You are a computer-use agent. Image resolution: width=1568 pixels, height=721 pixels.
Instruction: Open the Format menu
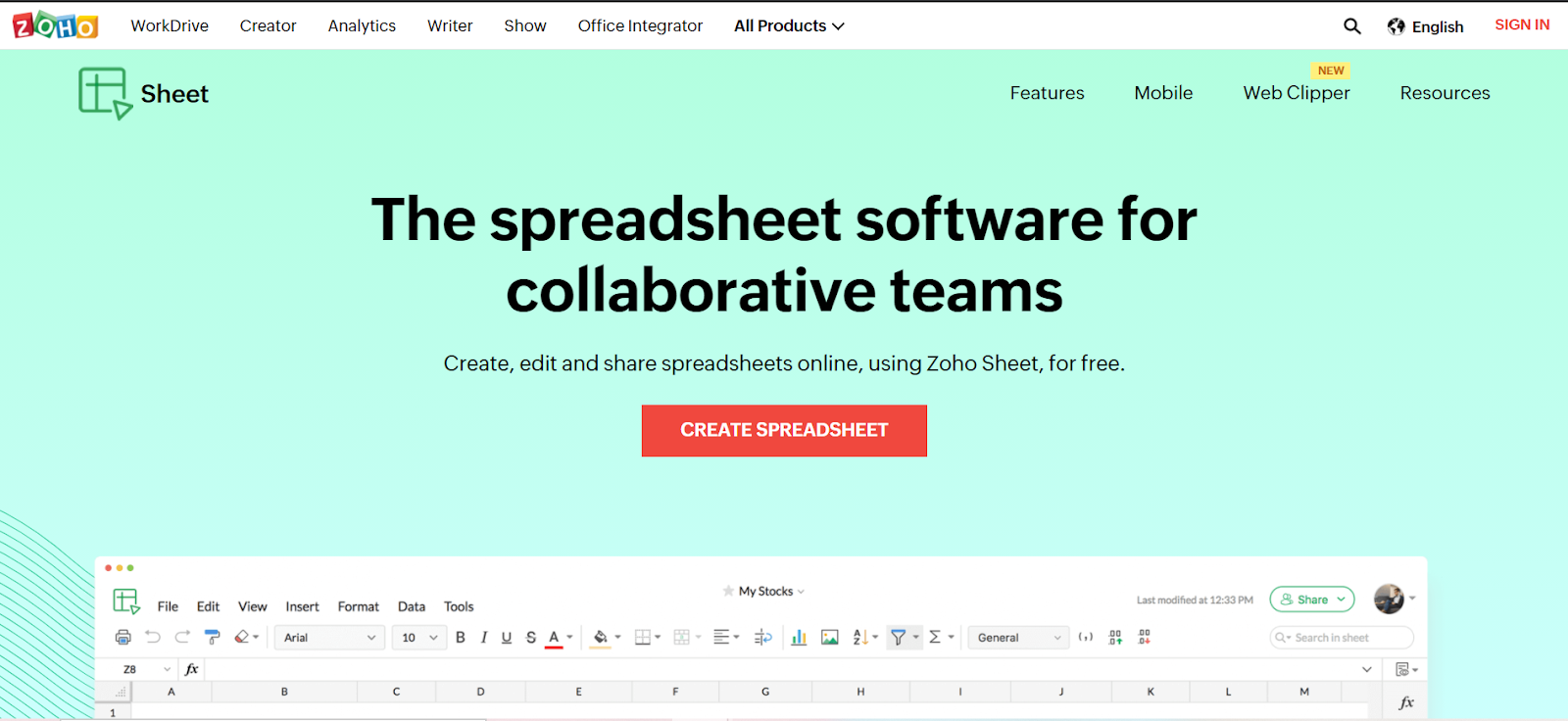click(x=359, y=607)
